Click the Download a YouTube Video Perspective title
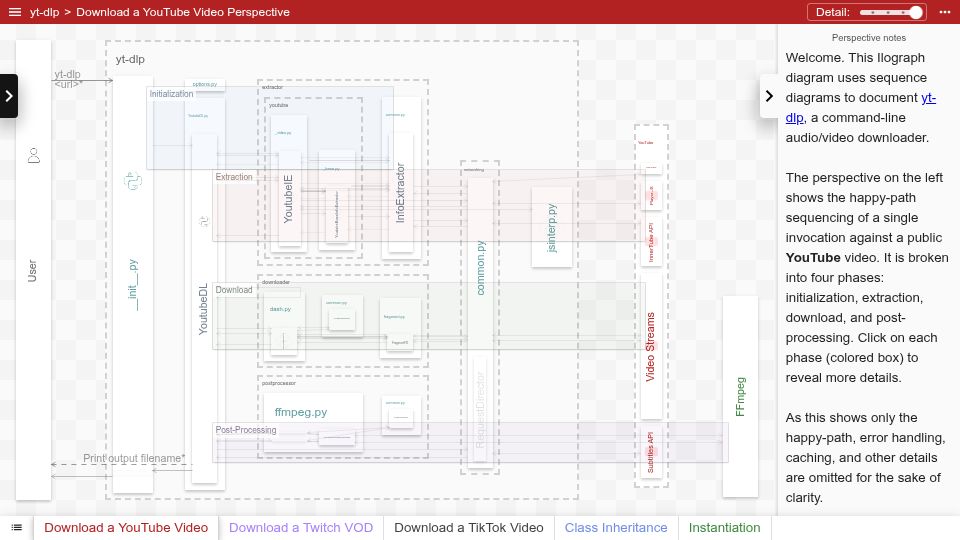Viewport: 960px width, 540px height. [182, 12]
